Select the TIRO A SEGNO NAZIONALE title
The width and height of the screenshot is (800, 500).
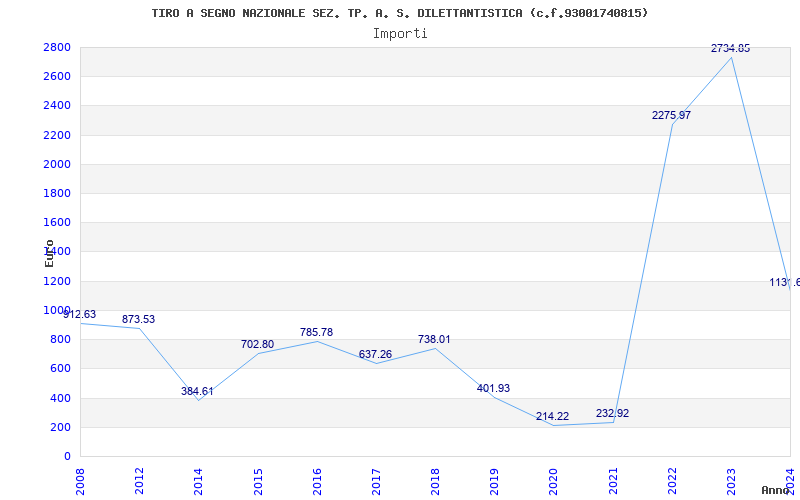click(400, 13)
